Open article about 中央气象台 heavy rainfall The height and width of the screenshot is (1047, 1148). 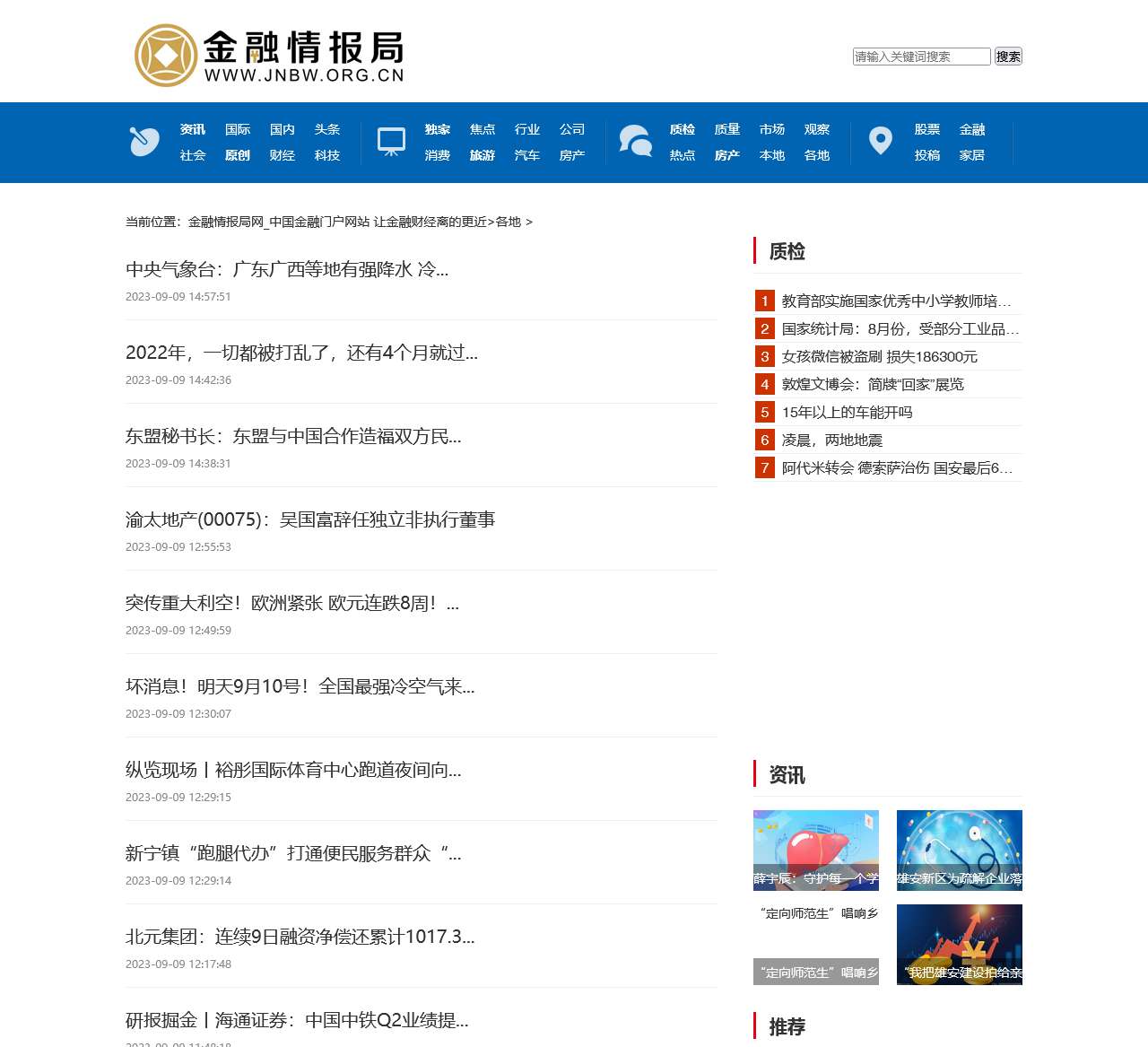pyautogui.click(x=287, y=269)
